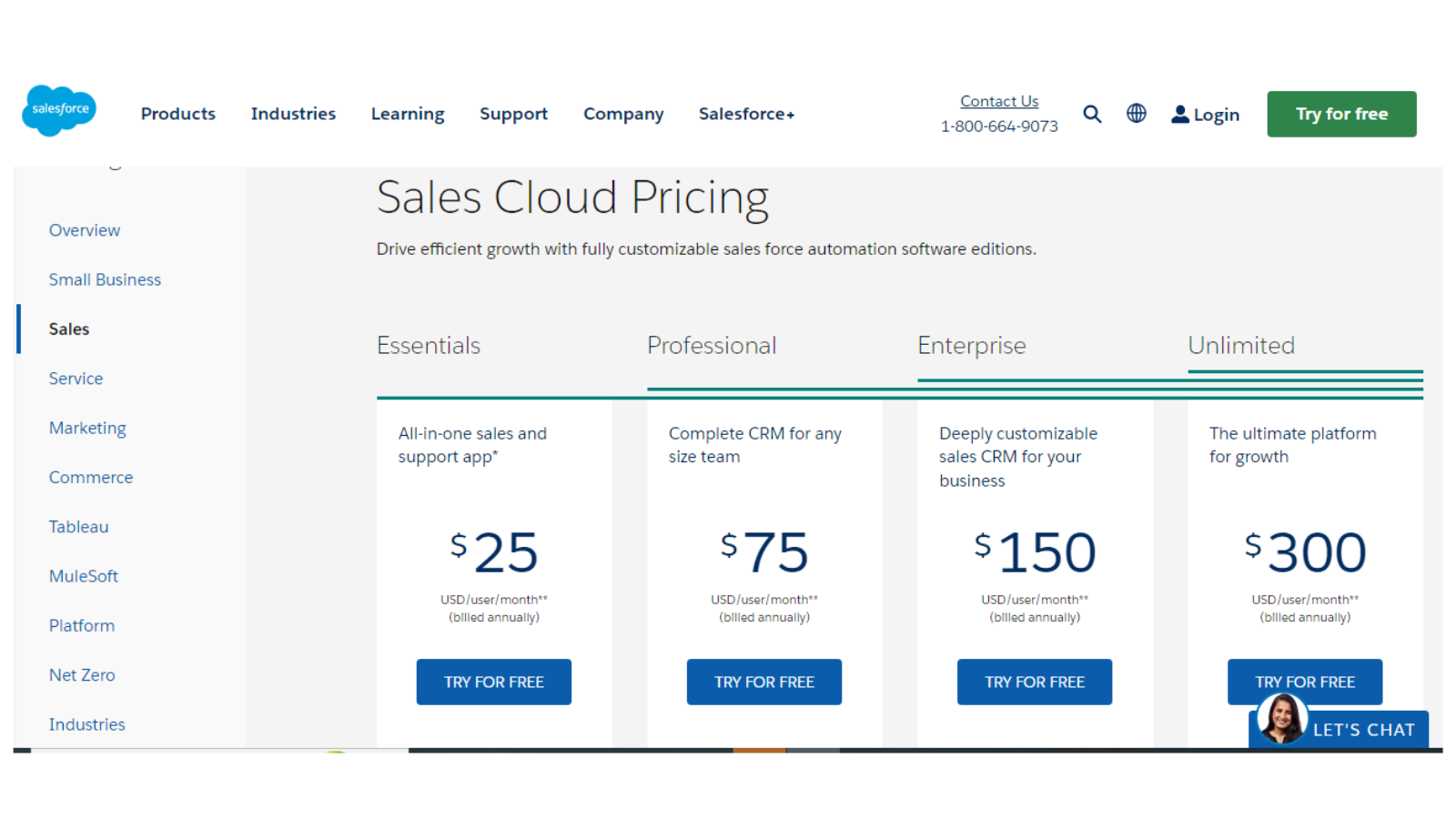Click the $300 Unlimited price
Image resolution: width=1456 pixels, height=819 pixels.
click(1305, 552)
